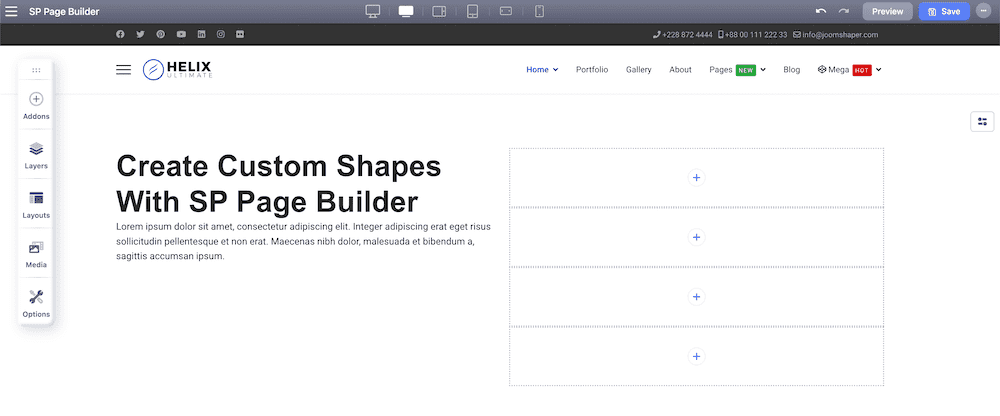Open the Instagram social link
Screen dimensions: 1000x416
(221, 34)
